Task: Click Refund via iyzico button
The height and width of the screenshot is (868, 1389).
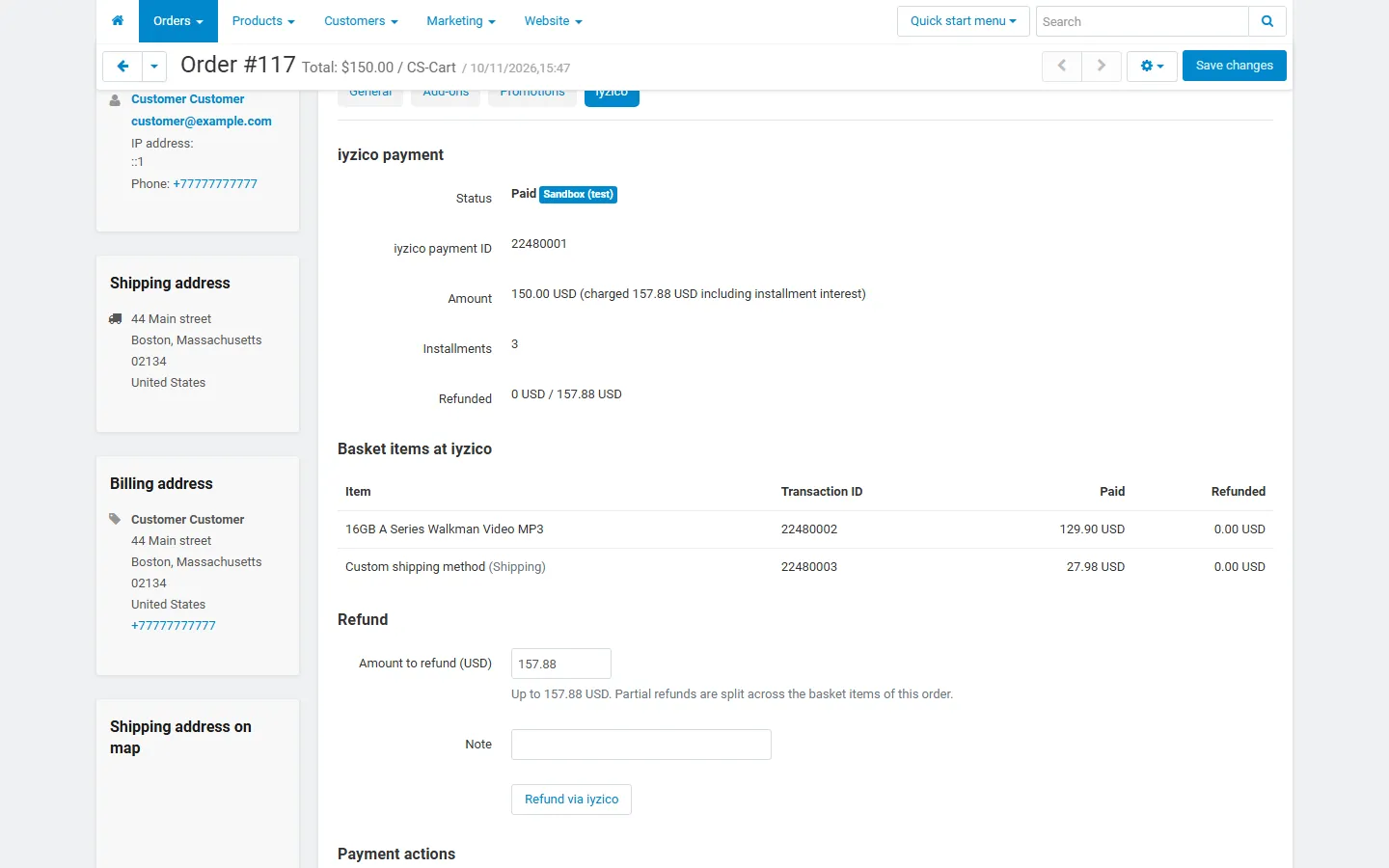Action: pos(571,800)
